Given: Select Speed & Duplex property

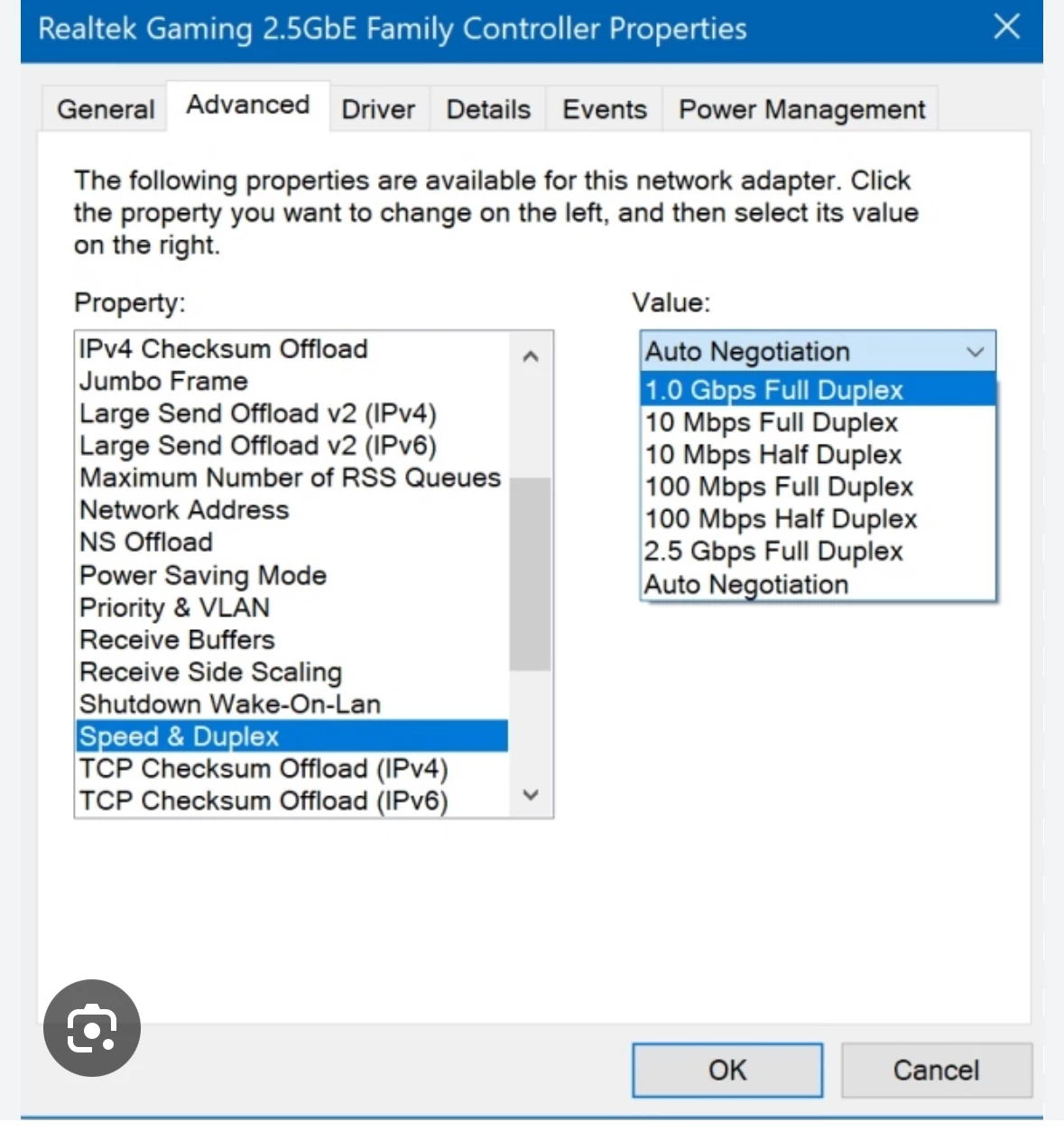Looking at the screenshot, I should [x=292, y=737].
